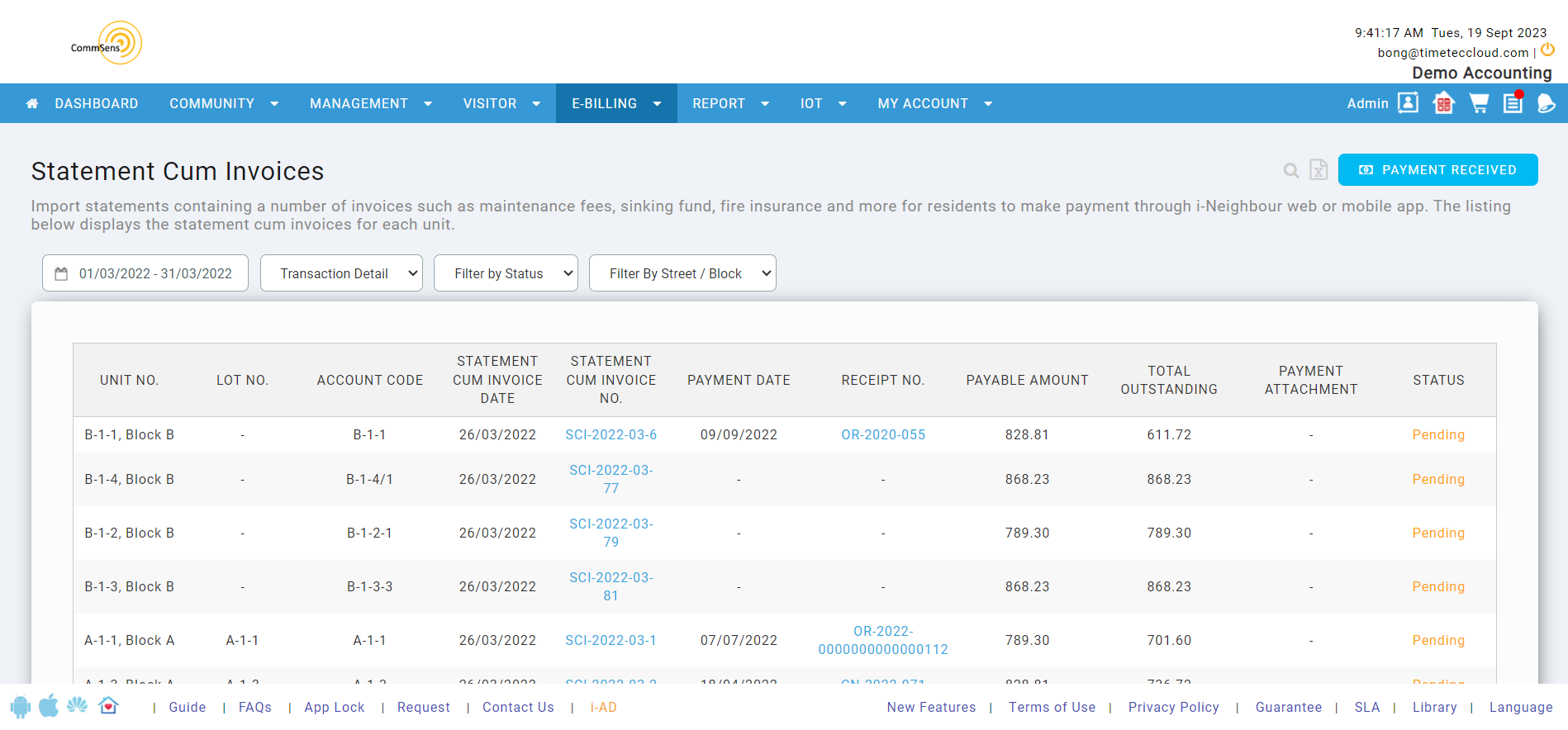This screenshot has width=1568, height=730.
Task: Open the Request footer link
Action: pos(424,708)
